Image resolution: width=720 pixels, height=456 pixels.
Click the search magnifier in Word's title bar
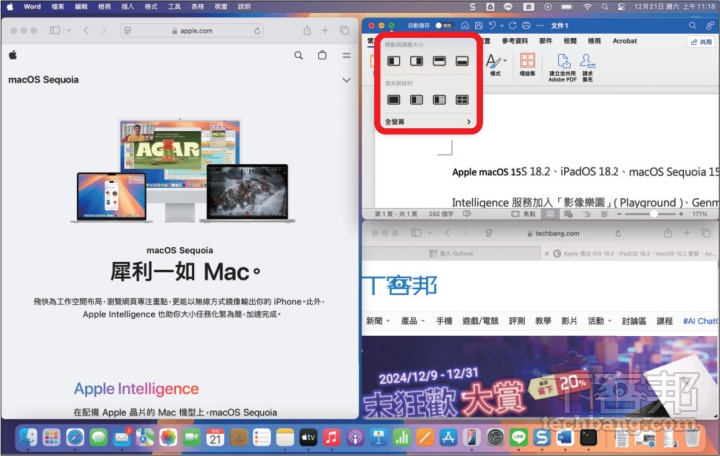[x=692, y=26]
